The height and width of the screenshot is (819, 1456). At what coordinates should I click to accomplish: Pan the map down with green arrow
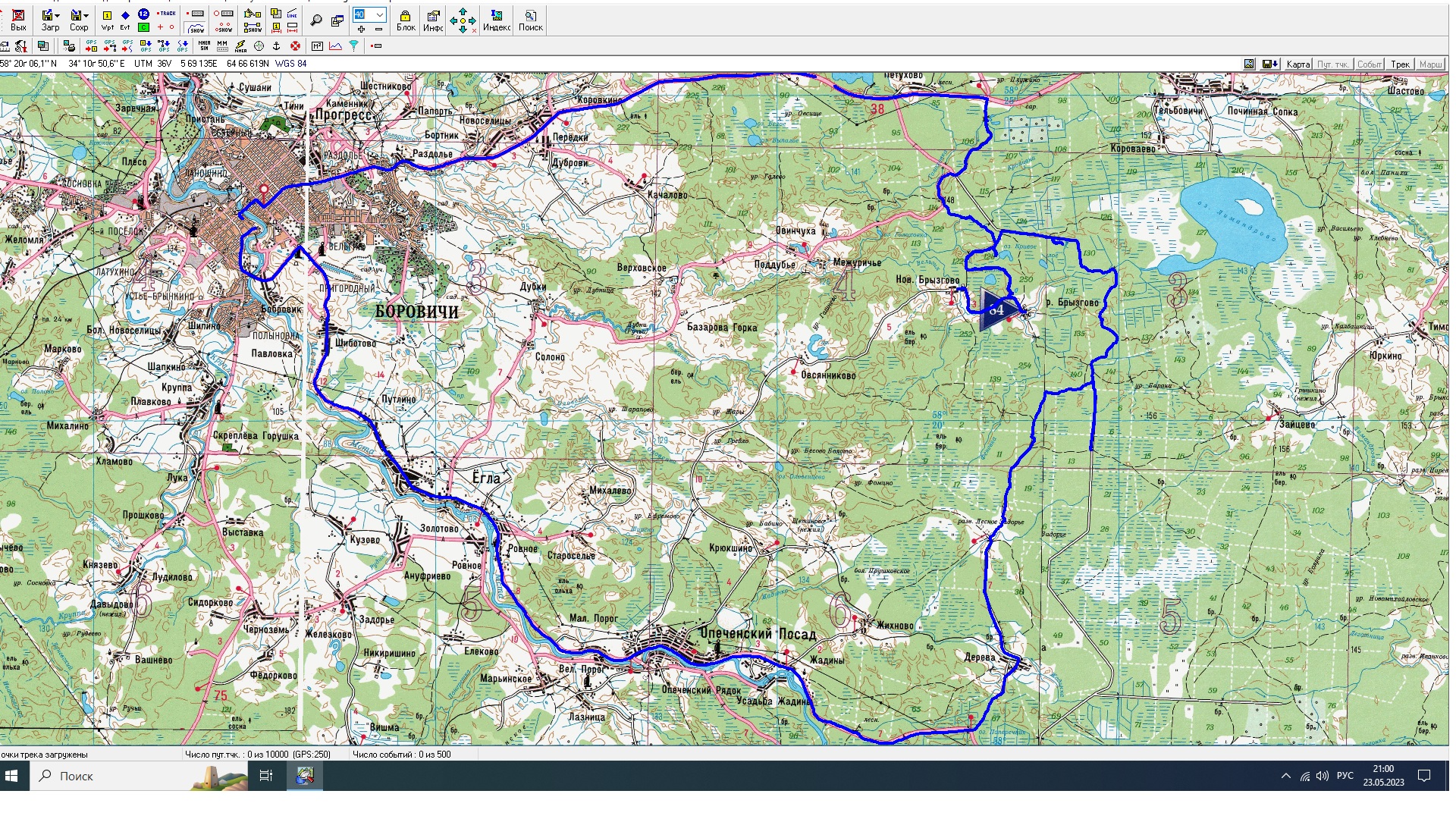point(463,30)
